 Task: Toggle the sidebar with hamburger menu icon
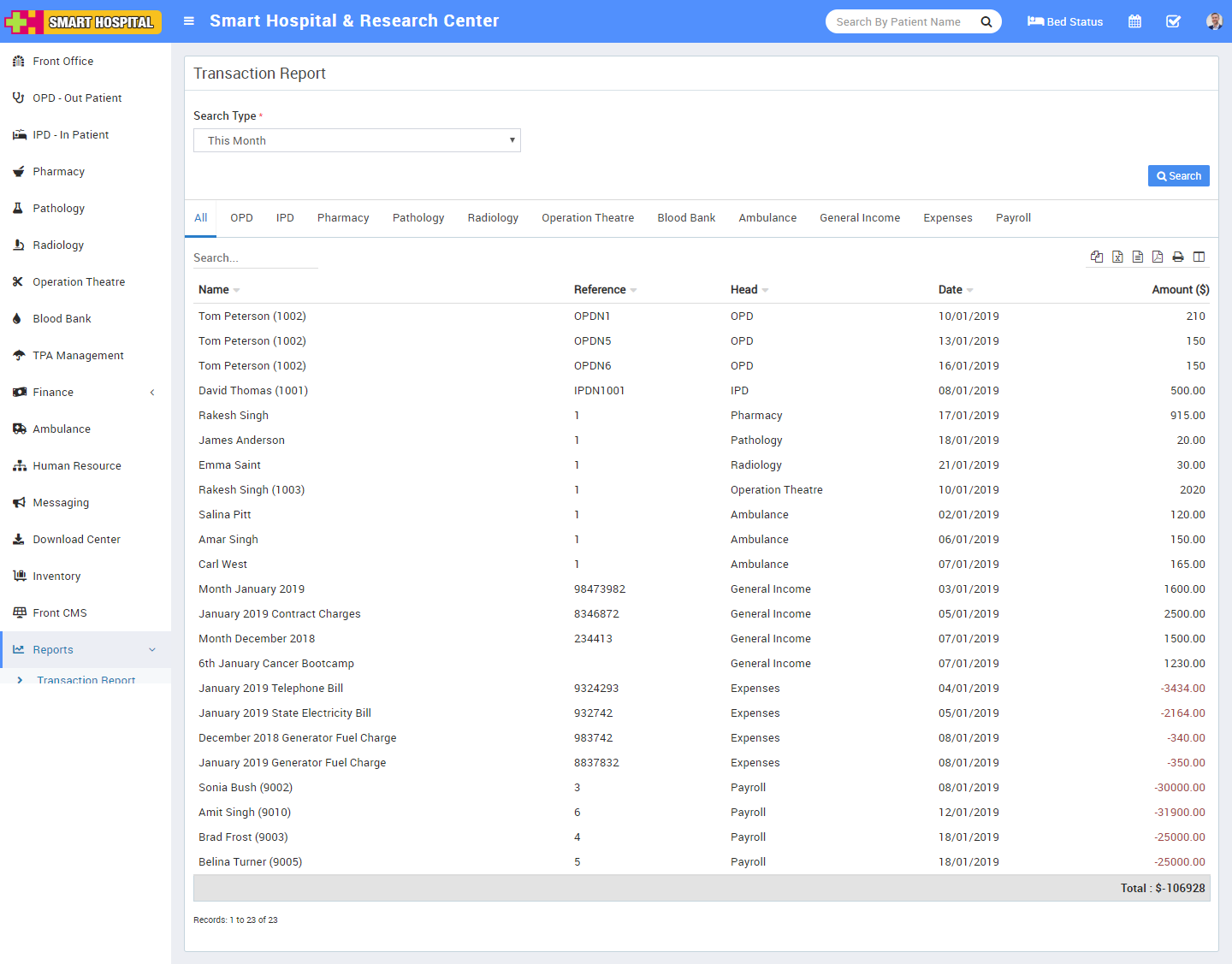(x=189, y=21)
